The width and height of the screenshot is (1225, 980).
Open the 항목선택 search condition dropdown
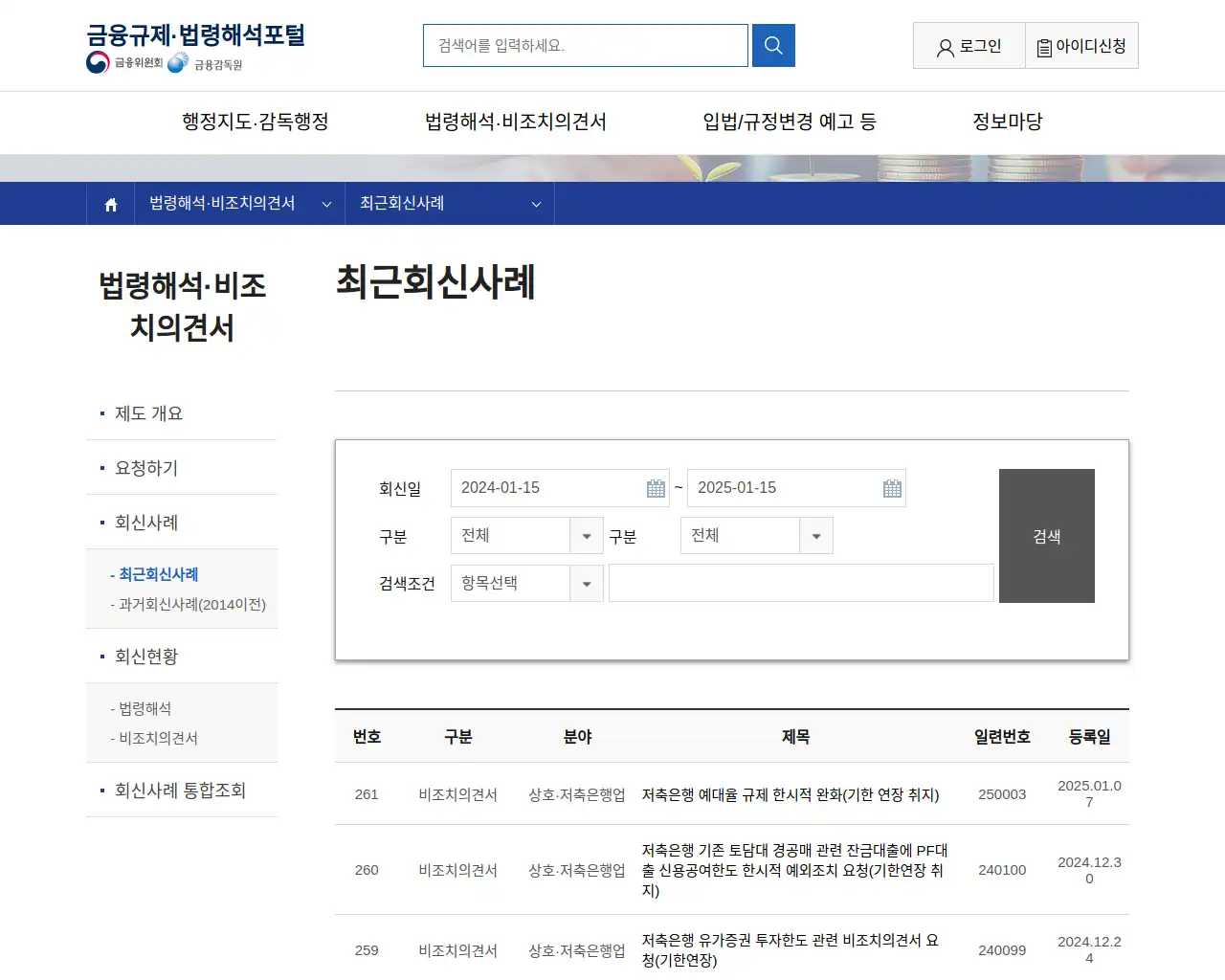click(x=527, y=583)
